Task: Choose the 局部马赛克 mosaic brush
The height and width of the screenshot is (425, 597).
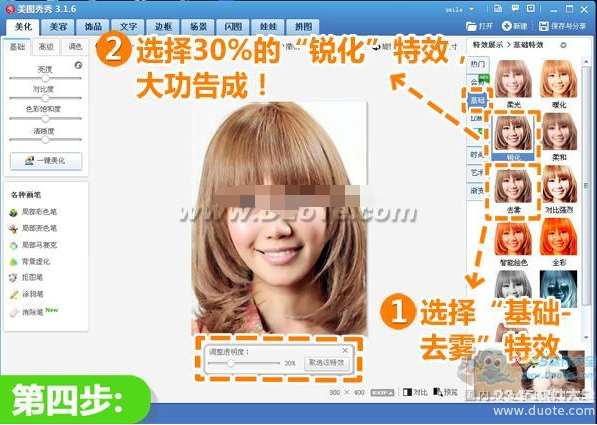Action: [34, 245]
